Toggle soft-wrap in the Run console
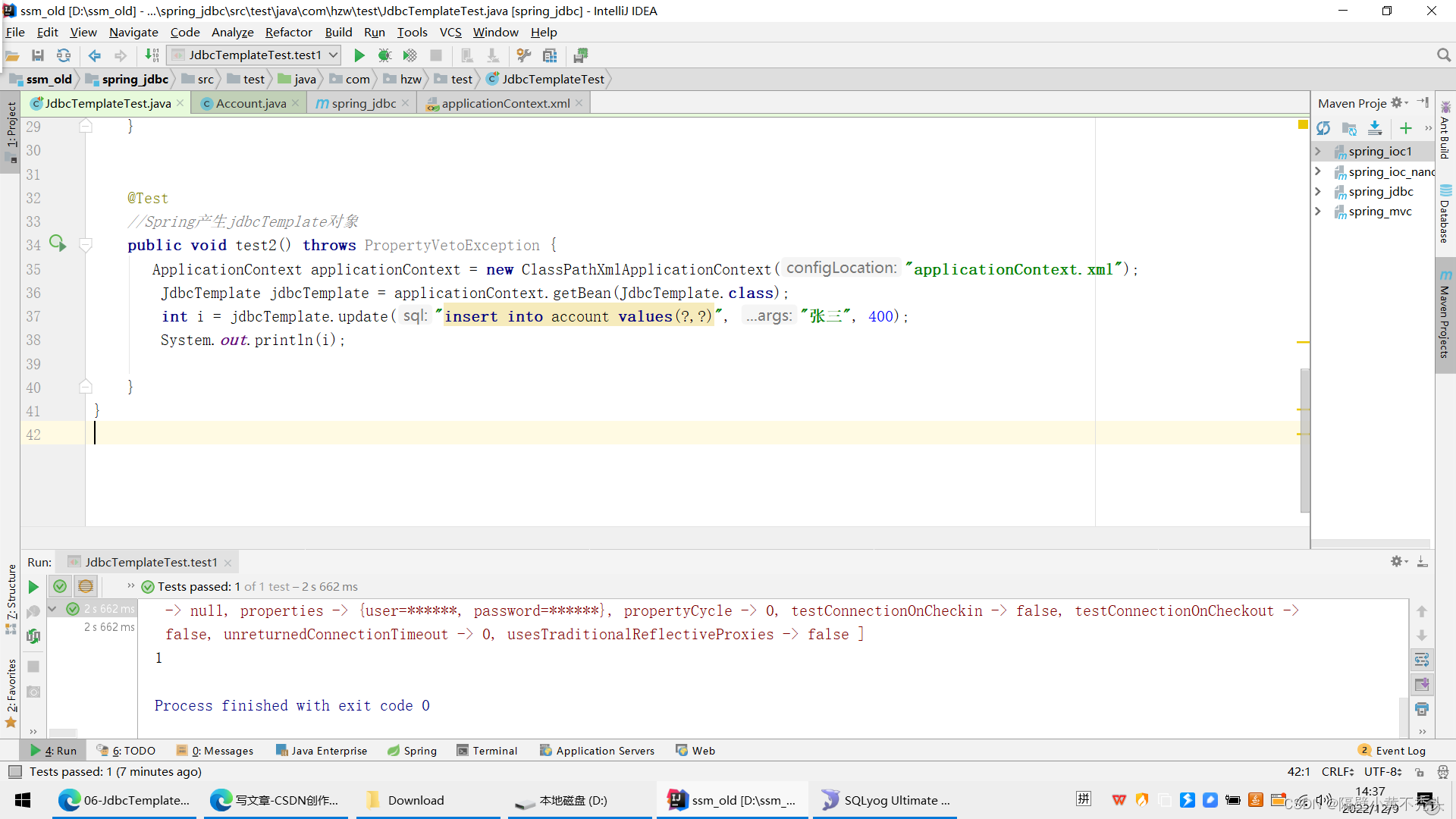This screenshot has height=819, width=1456. coord(1423,660)
